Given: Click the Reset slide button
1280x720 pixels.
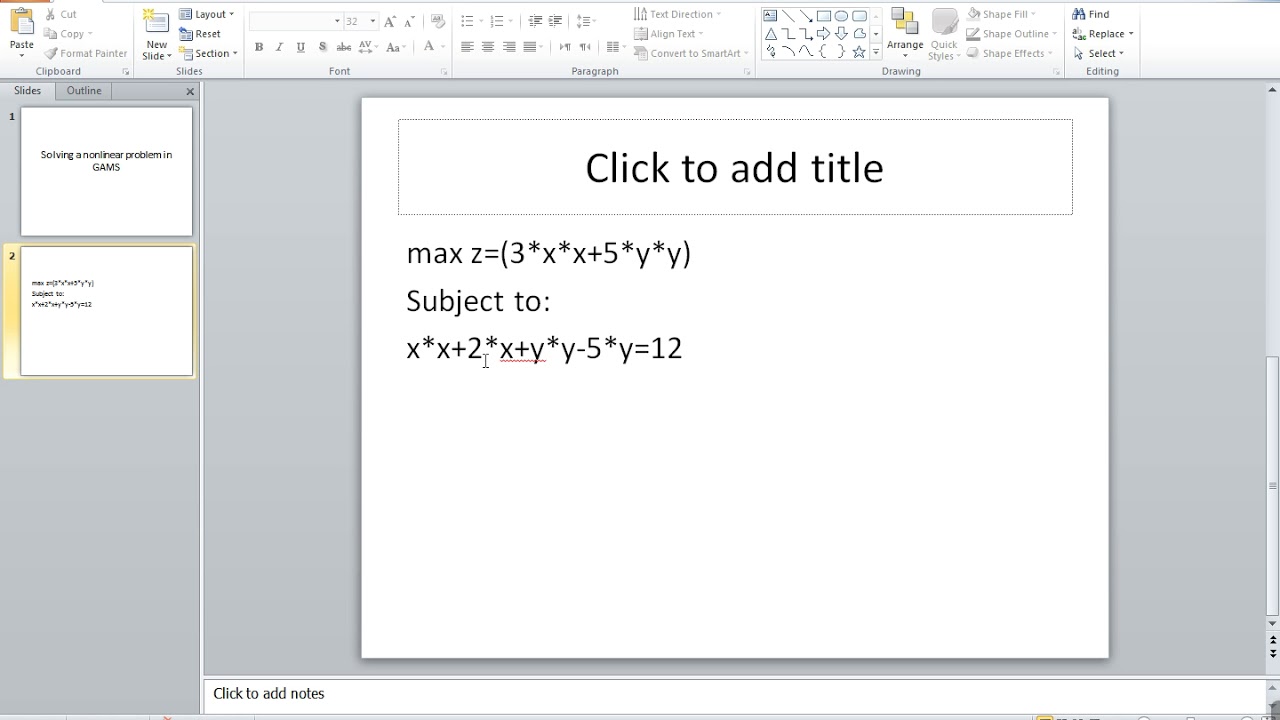Looking at the screenshot, I should pos(201,34).
